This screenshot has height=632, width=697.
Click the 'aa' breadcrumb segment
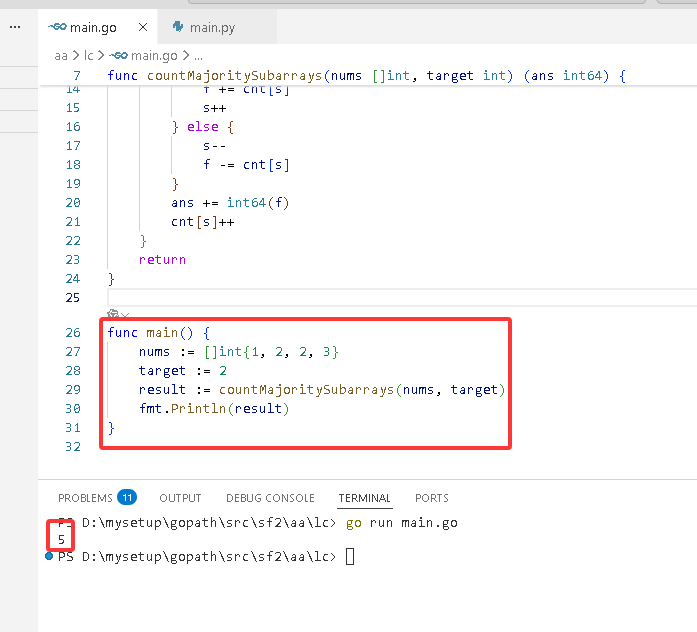click(61, 56)
